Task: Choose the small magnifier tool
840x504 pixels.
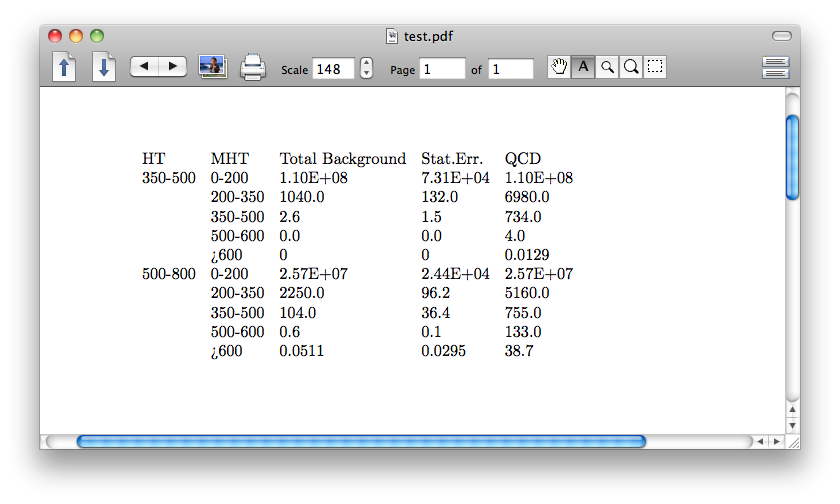Action: (x=607, y=67)
